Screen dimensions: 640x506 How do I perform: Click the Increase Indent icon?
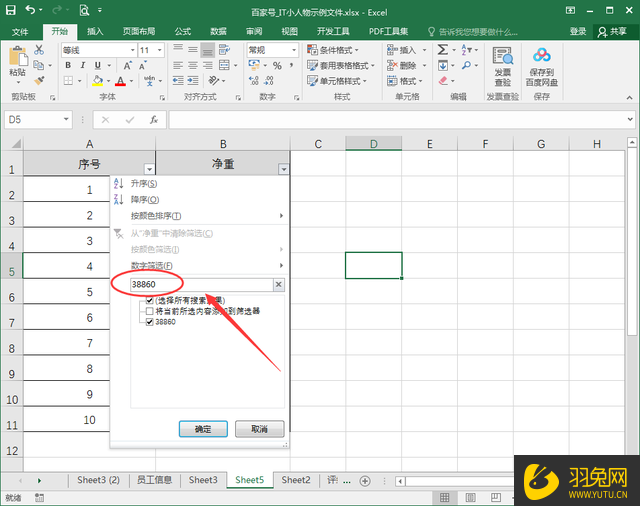click(193, 80)
